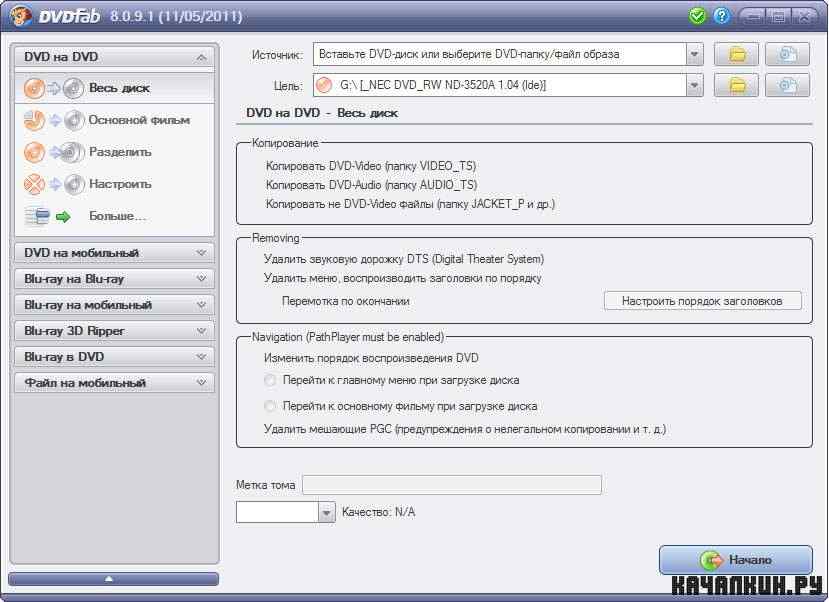Click option Изменить порядок воспроизведения DVD

(x=371, y=358)
